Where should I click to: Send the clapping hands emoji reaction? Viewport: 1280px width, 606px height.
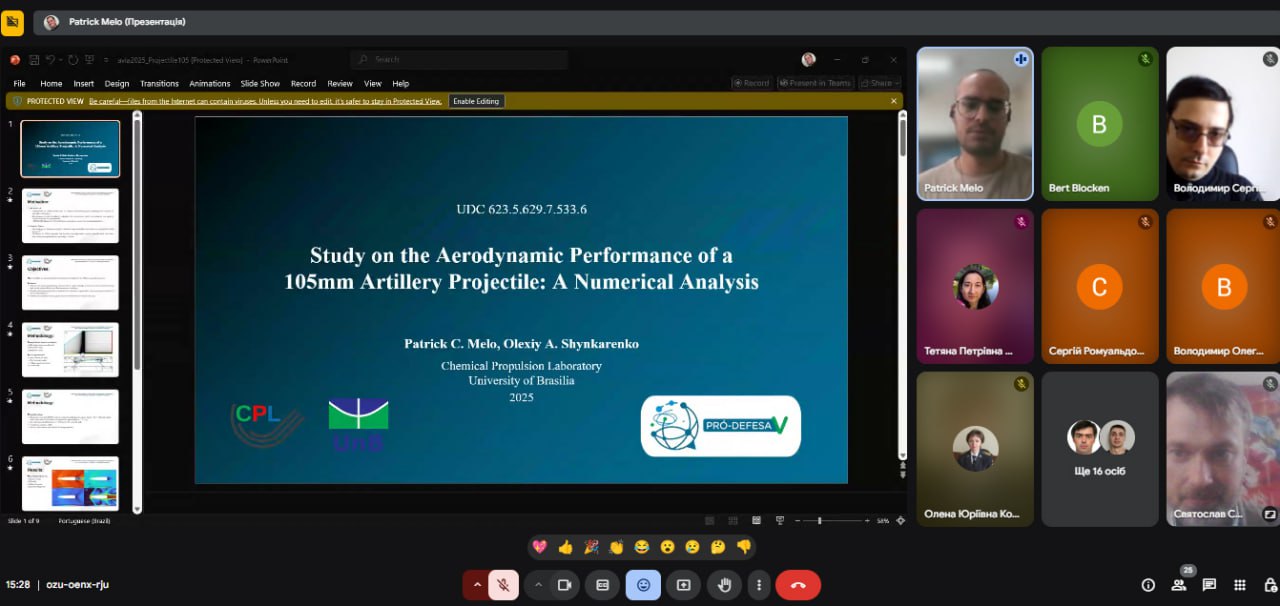[616, 547]
